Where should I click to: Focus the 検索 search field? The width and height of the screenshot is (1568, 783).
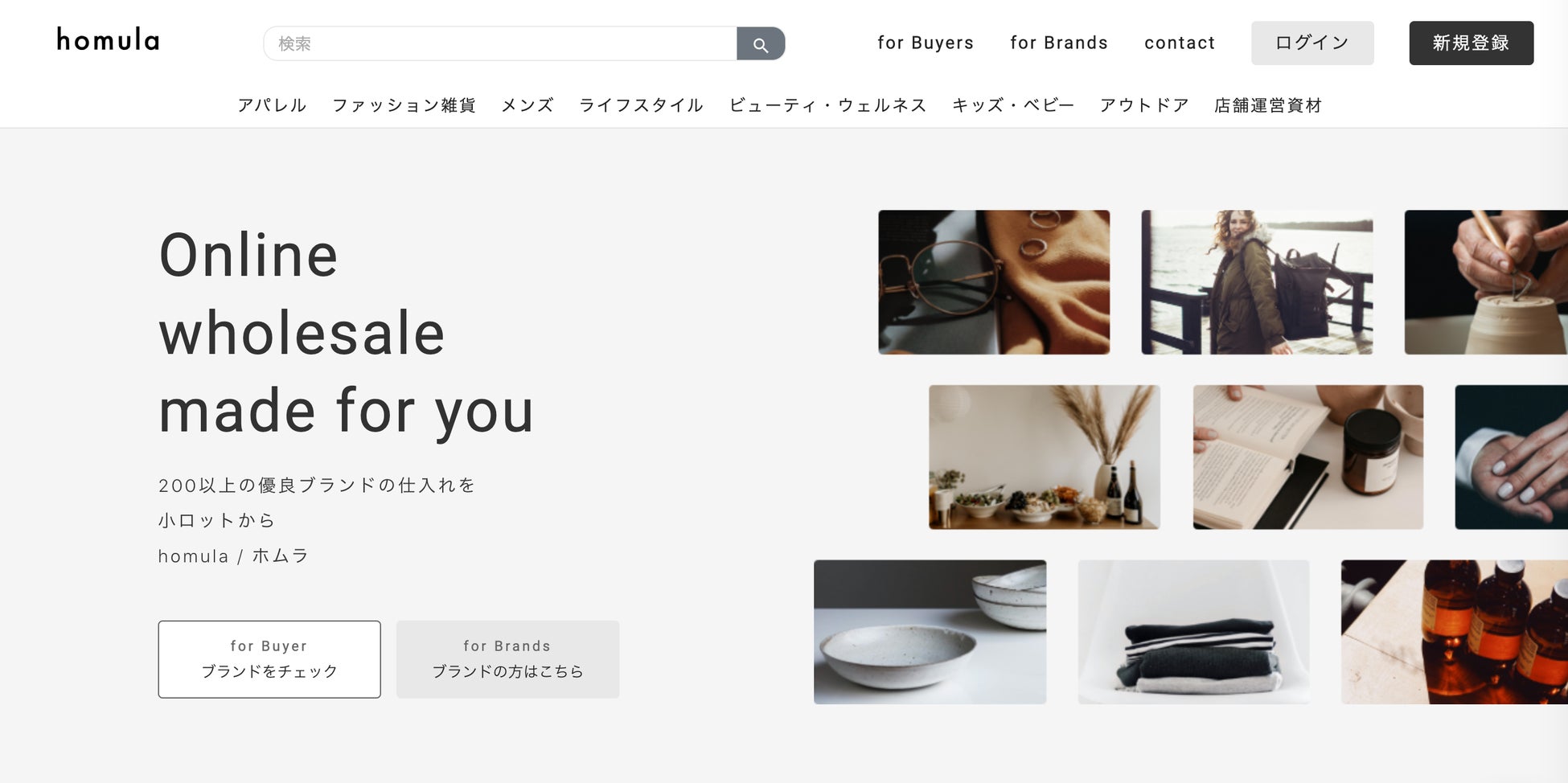[500, 43]
